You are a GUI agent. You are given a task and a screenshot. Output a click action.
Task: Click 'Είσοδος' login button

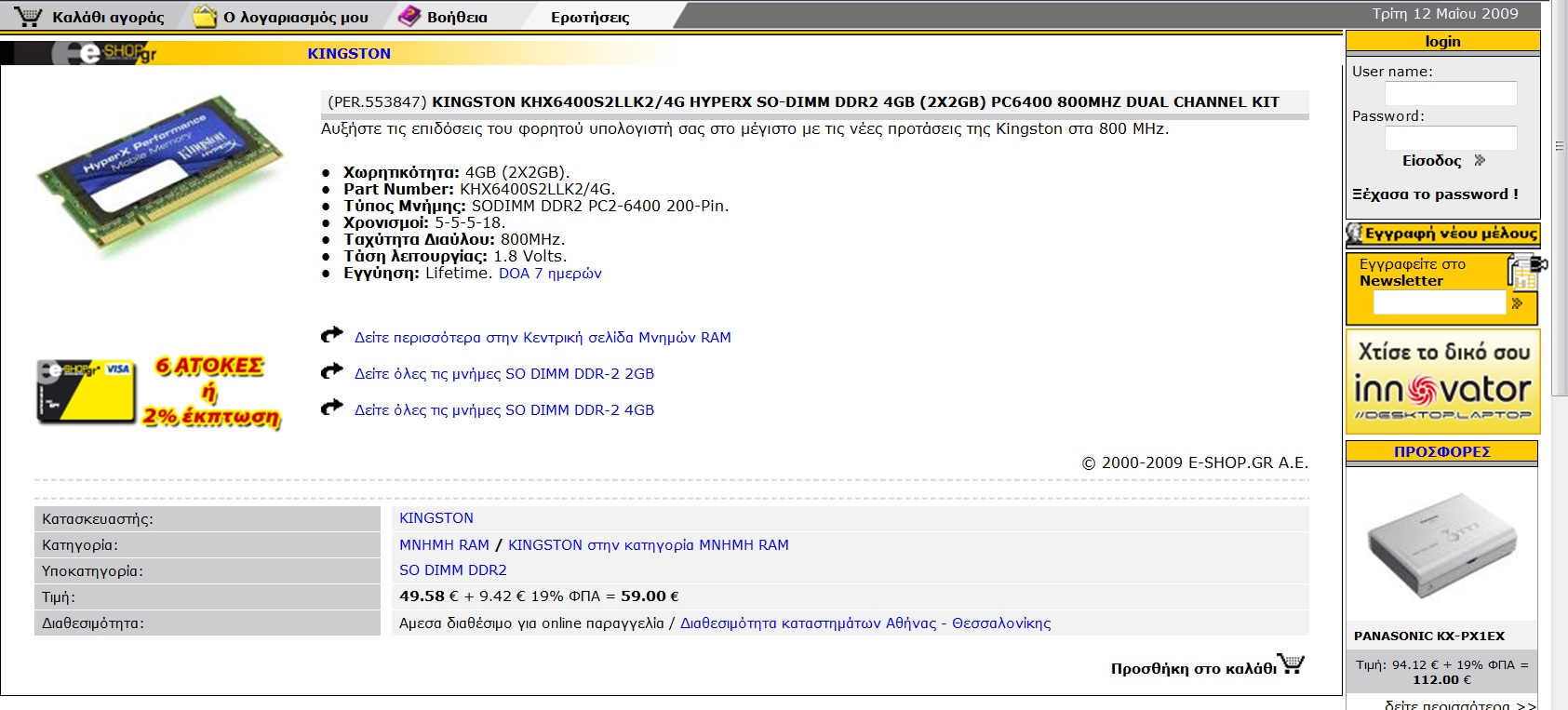coord(1432,160)
